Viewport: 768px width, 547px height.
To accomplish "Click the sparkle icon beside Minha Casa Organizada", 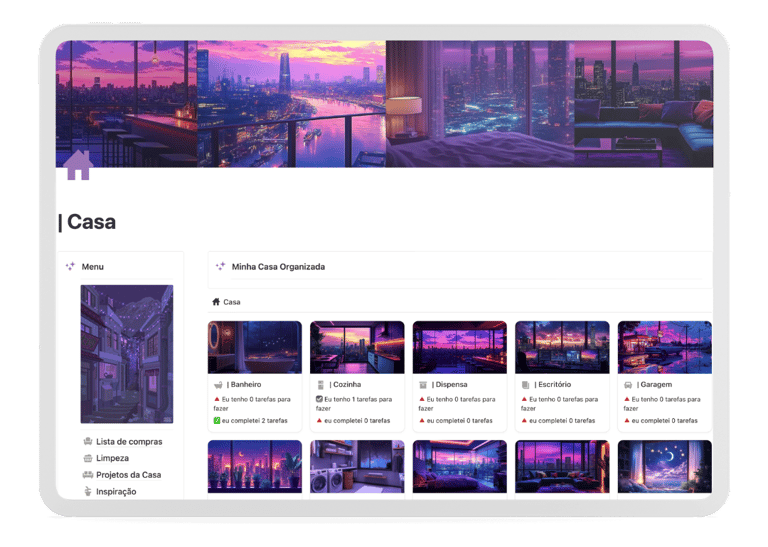I will click(x=220, y=266).
